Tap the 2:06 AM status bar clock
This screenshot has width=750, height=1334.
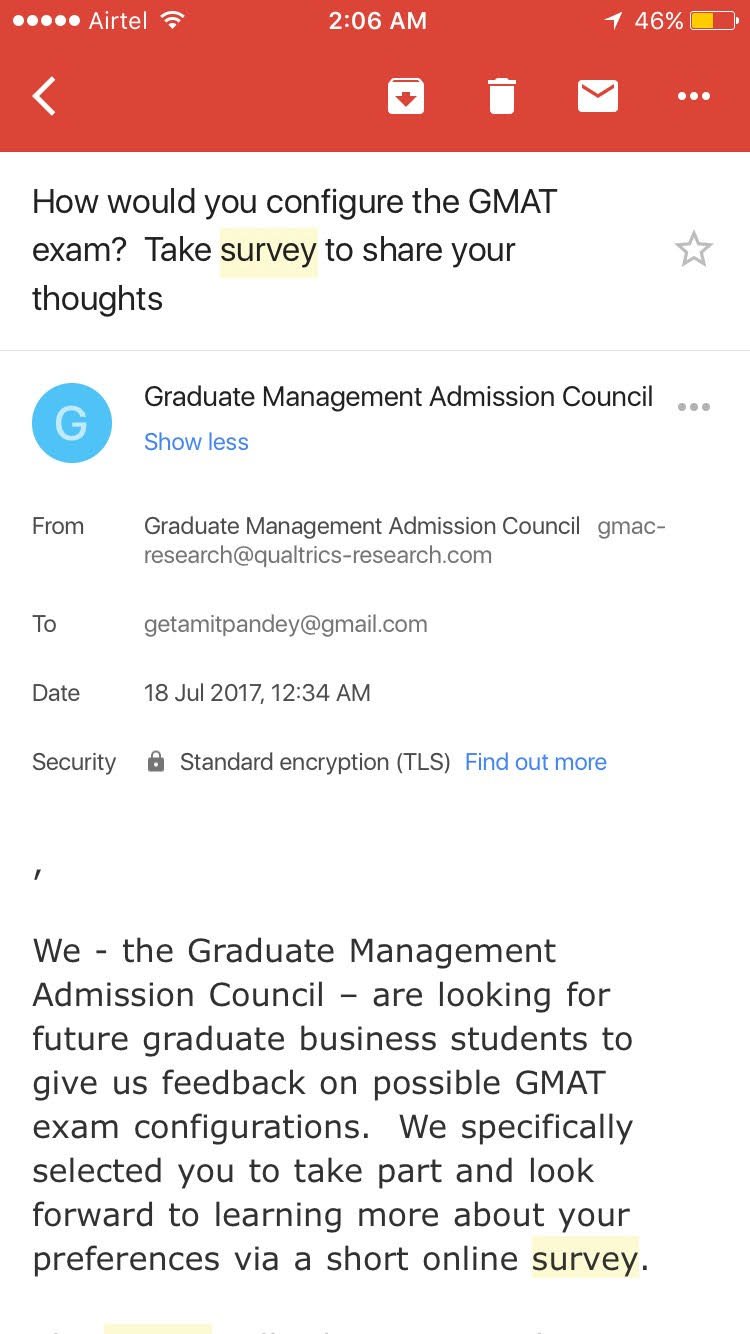click(376, 21)
